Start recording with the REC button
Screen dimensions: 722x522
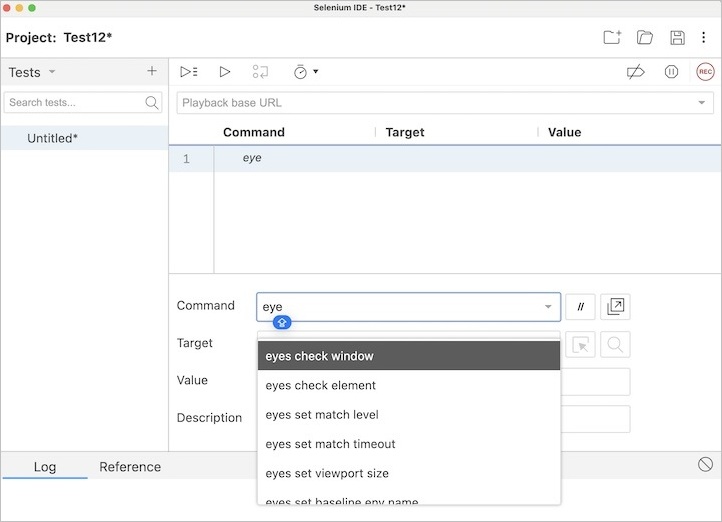click(x=705, y=72)
